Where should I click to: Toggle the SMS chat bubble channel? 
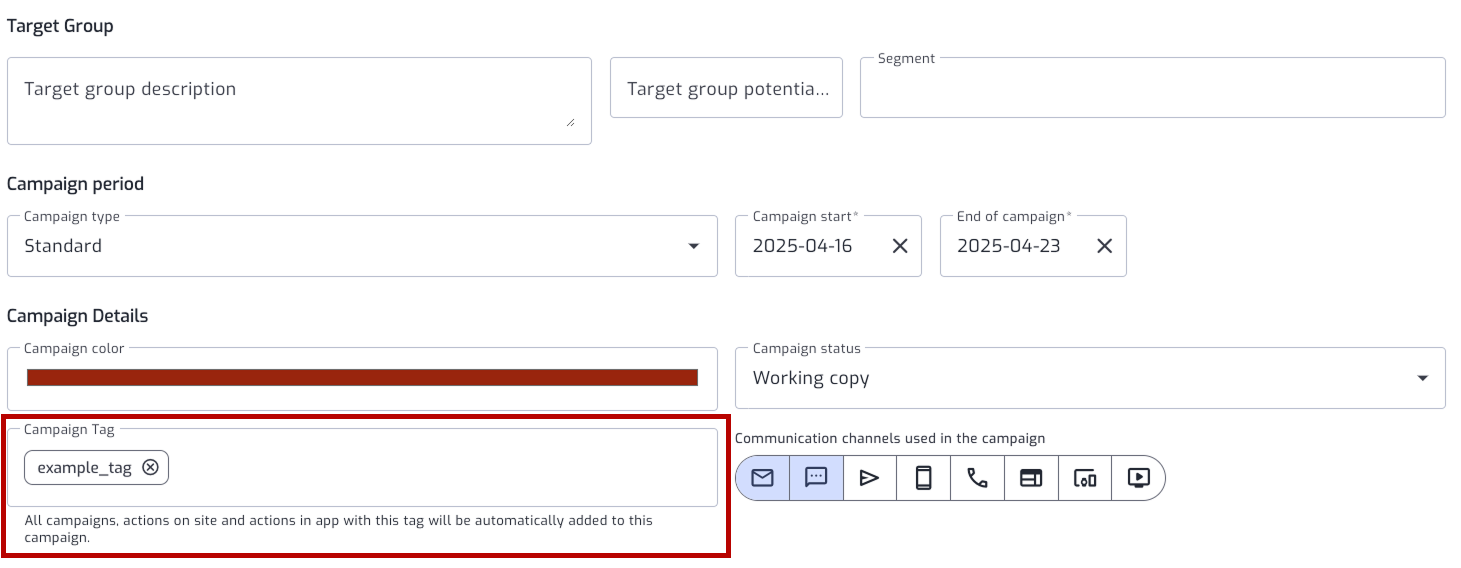click(817, 478)
